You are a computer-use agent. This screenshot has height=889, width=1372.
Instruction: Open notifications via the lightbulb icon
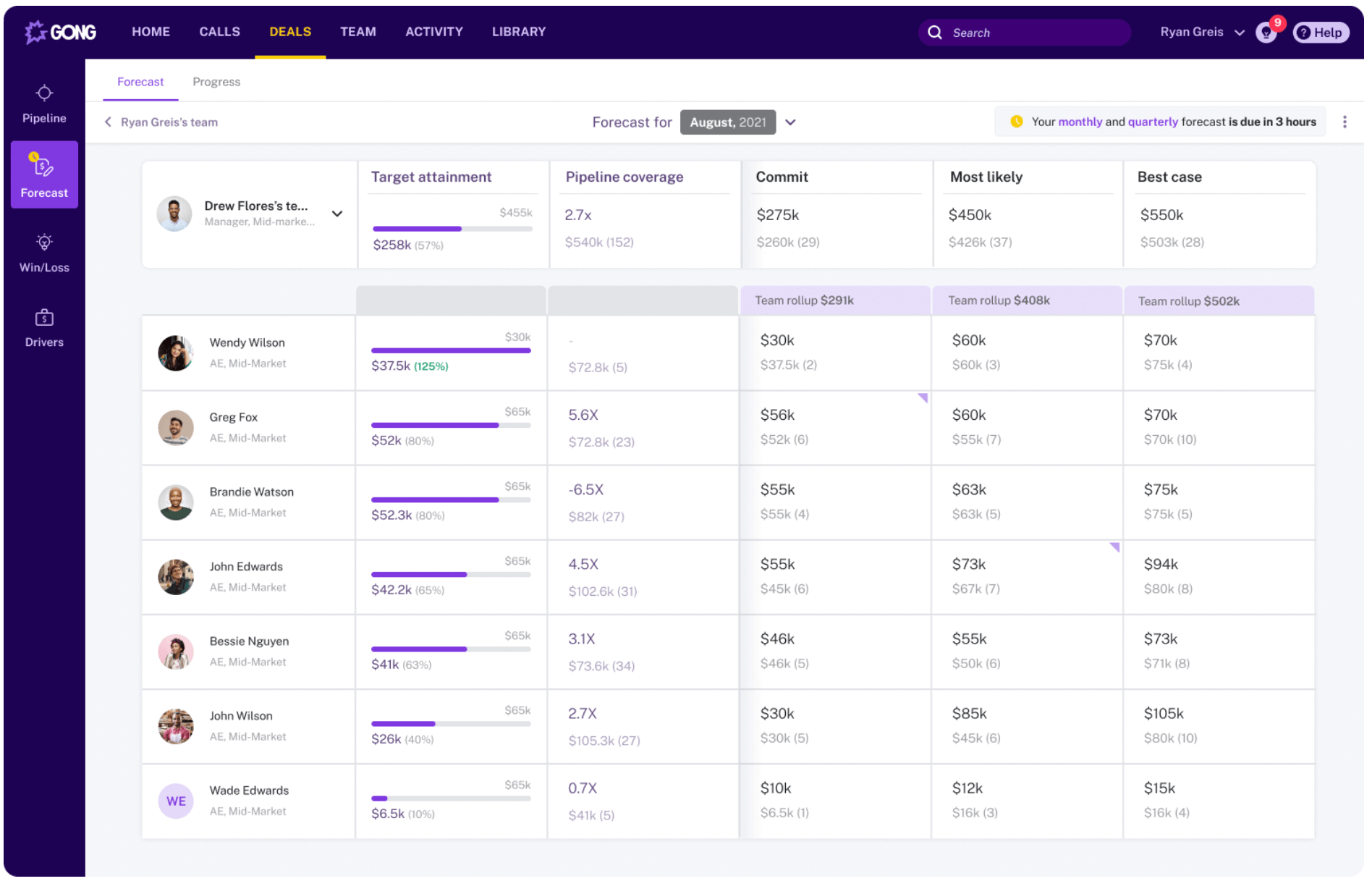pos(1266,32)
